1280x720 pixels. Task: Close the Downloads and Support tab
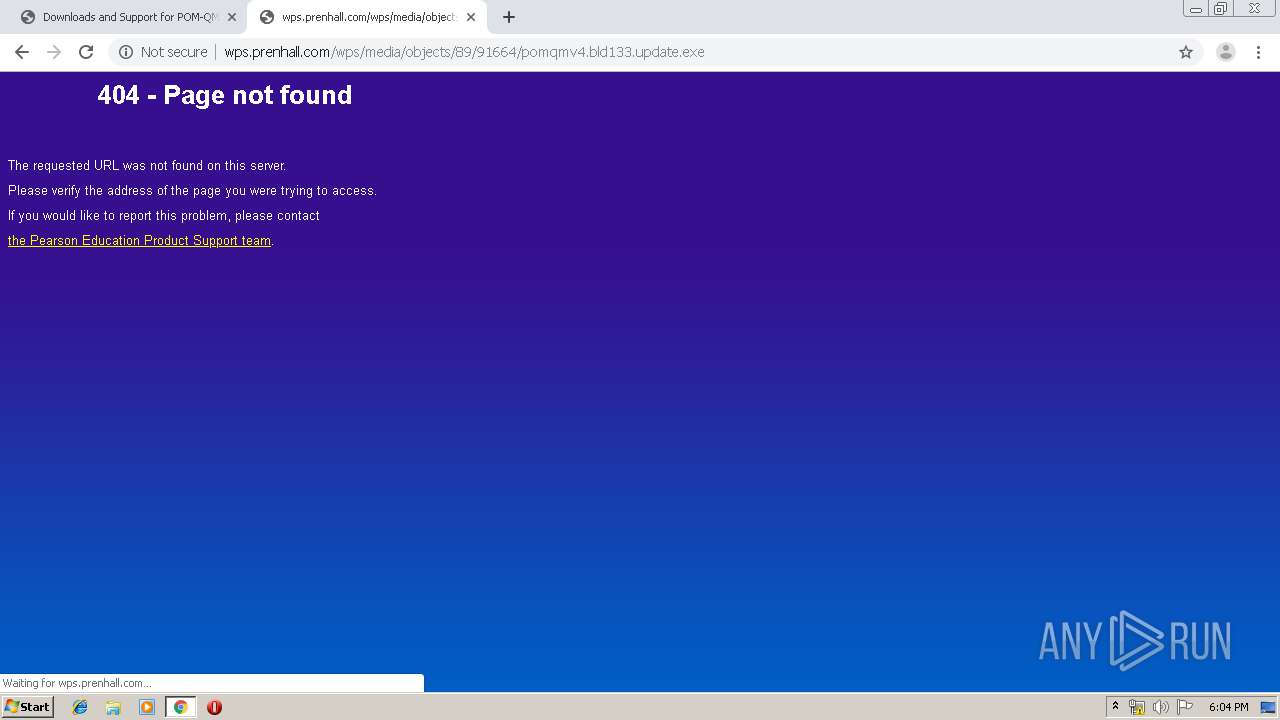[x=232, y=17]
